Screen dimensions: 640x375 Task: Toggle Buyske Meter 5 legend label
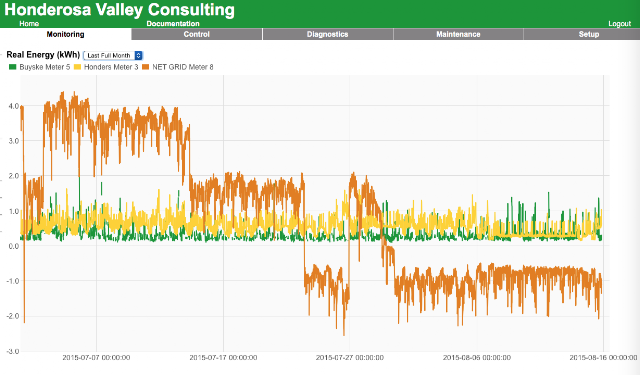coord(45,67)
